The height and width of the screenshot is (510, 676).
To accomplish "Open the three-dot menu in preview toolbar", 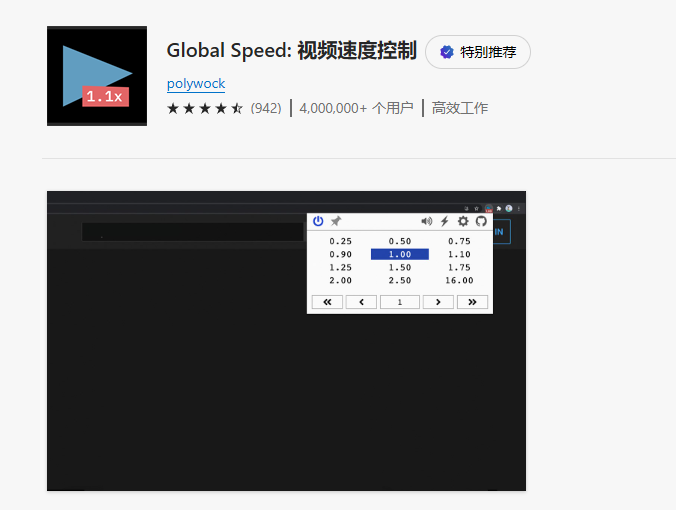I will pos(519,209).
